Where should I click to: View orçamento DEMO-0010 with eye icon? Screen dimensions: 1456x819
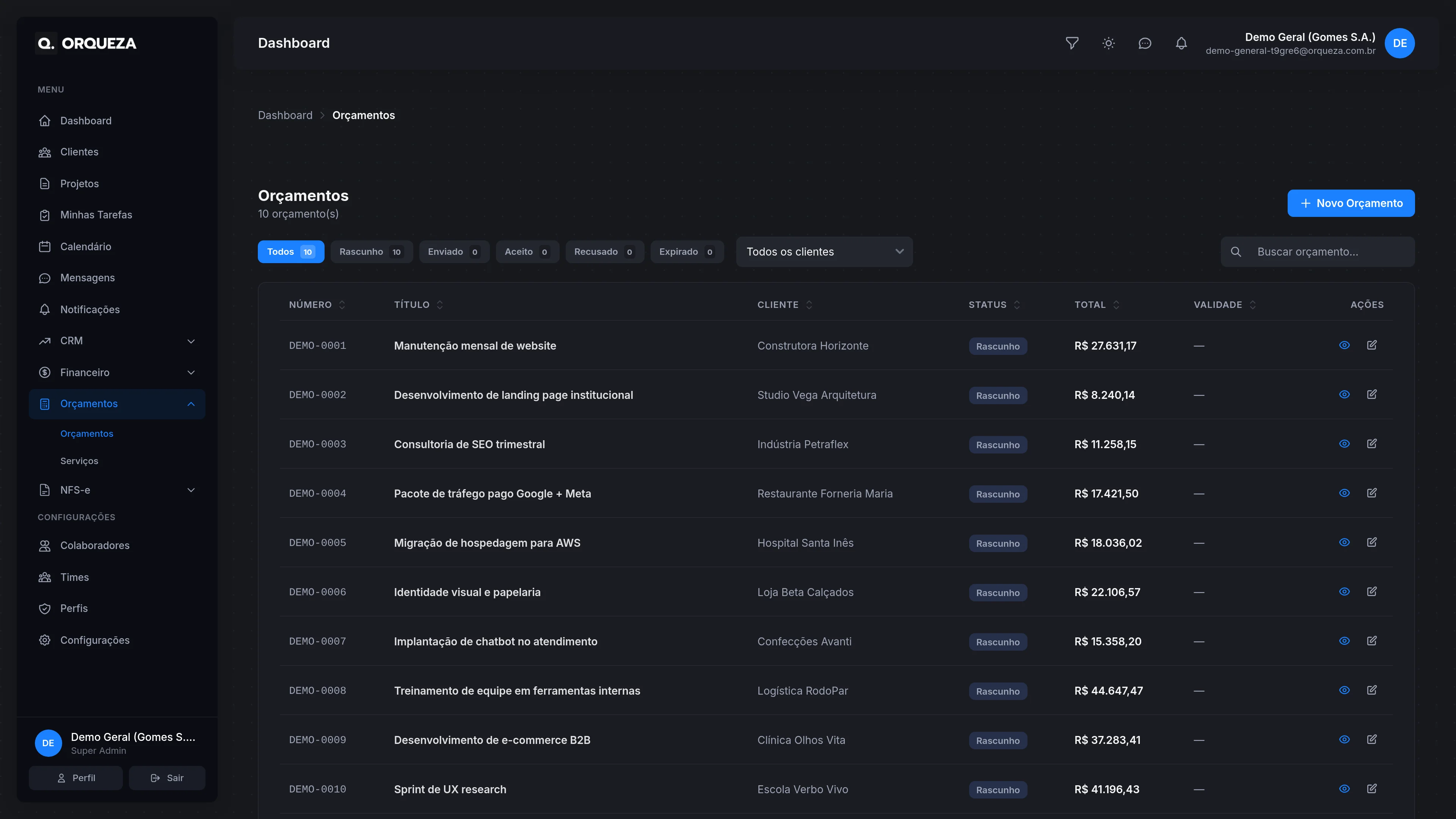pyautogui.click(x=1344, y=789)
